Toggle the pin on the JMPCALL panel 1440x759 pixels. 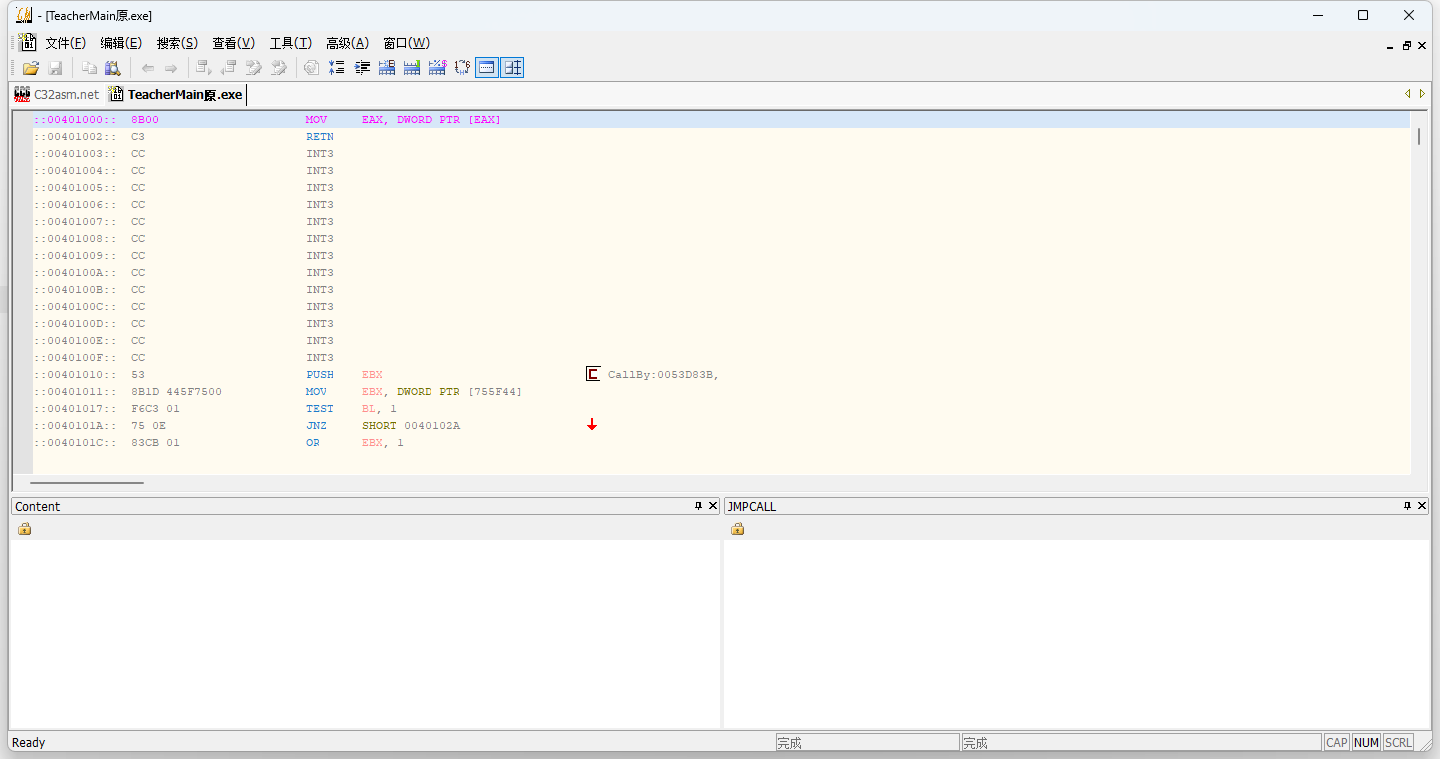1408,506
